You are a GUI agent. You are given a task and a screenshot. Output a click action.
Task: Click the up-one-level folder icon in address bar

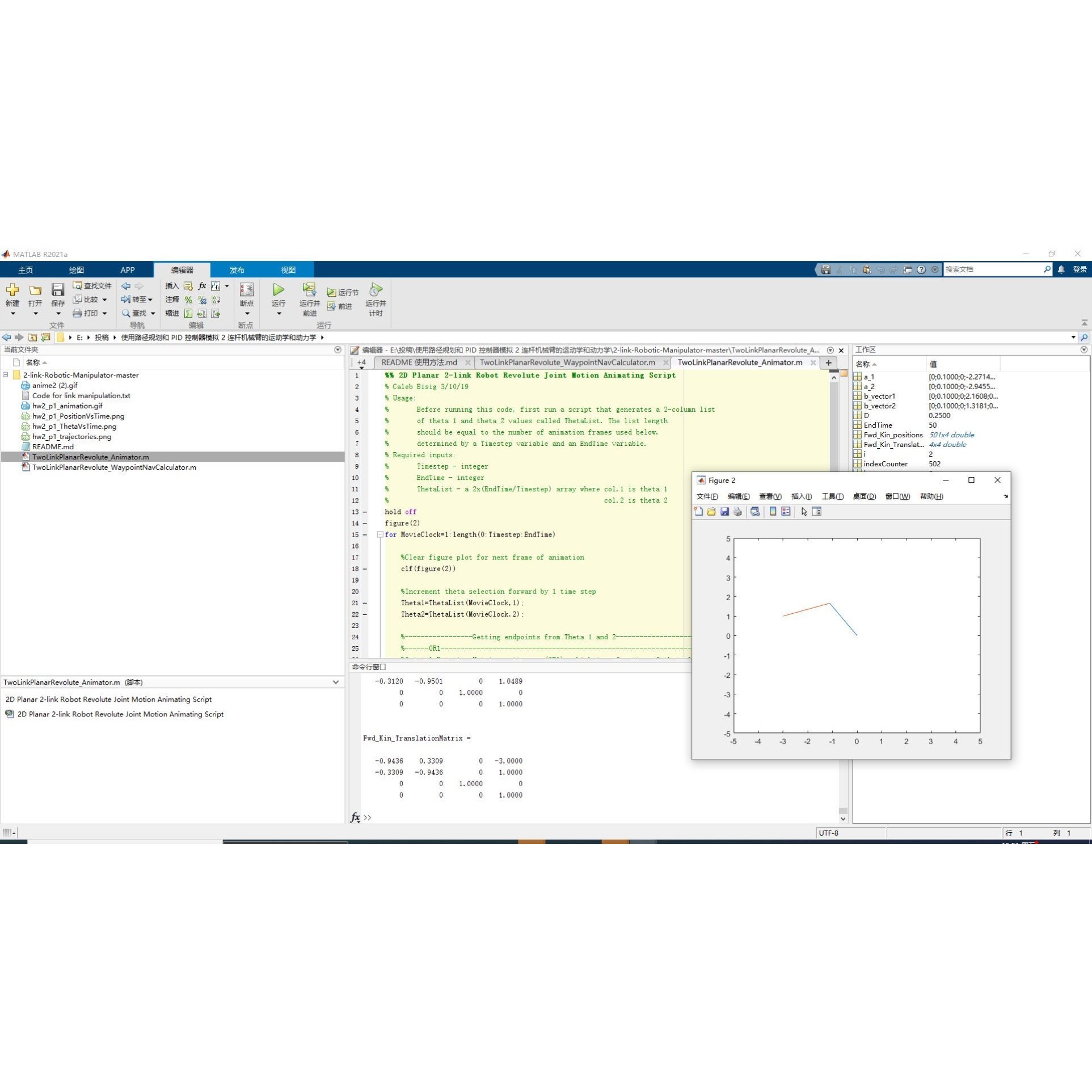pos(32,338)
